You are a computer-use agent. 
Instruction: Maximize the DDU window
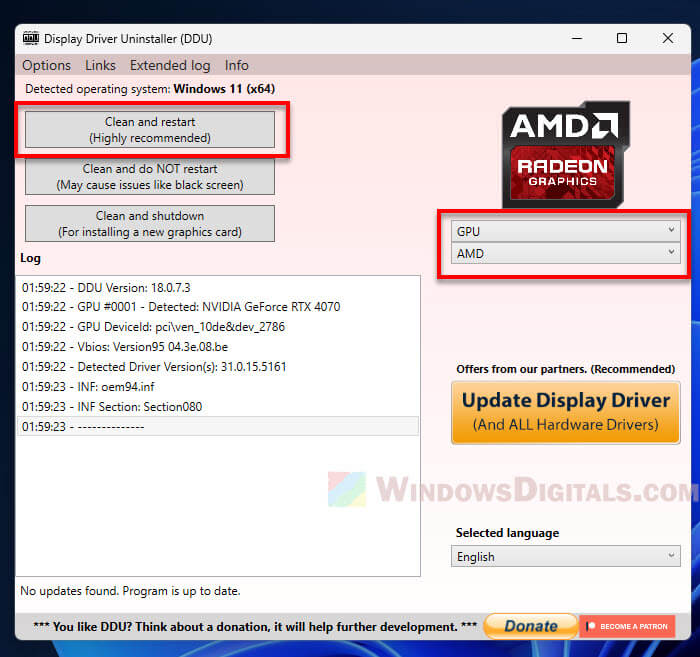tap(622, 38)
